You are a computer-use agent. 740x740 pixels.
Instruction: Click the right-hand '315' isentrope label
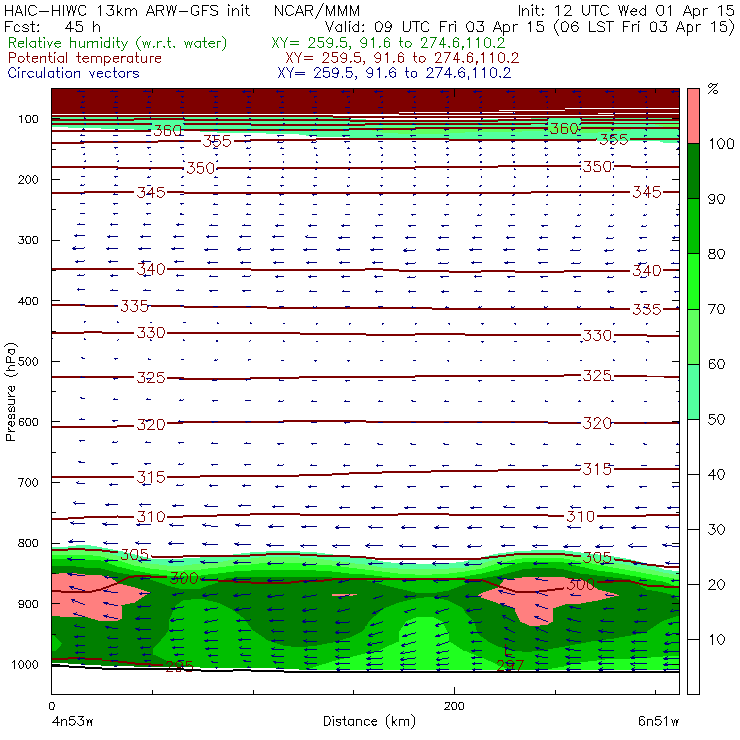(597, 469)
